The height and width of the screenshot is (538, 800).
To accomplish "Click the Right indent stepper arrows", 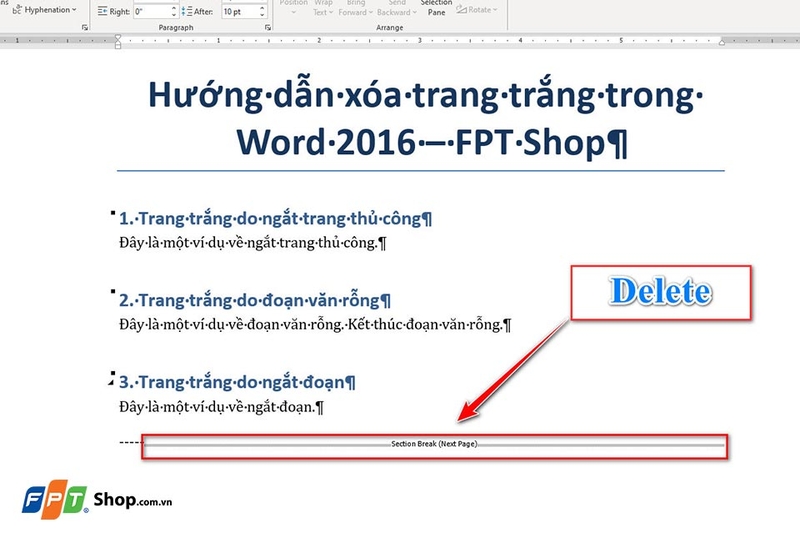I will (x=173, y=11).
